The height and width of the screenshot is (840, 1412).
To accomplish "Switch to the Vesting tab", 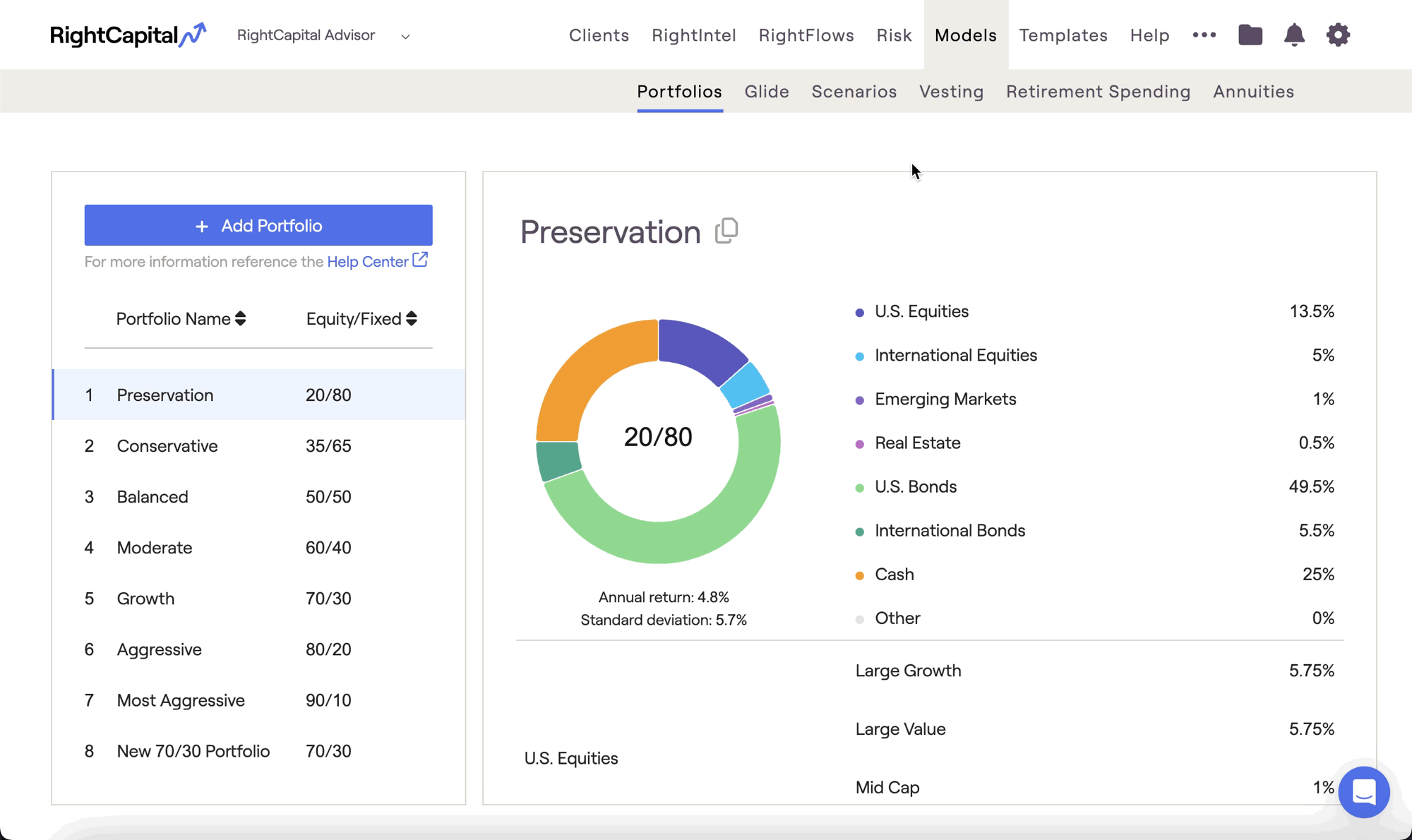I will 951,92.
